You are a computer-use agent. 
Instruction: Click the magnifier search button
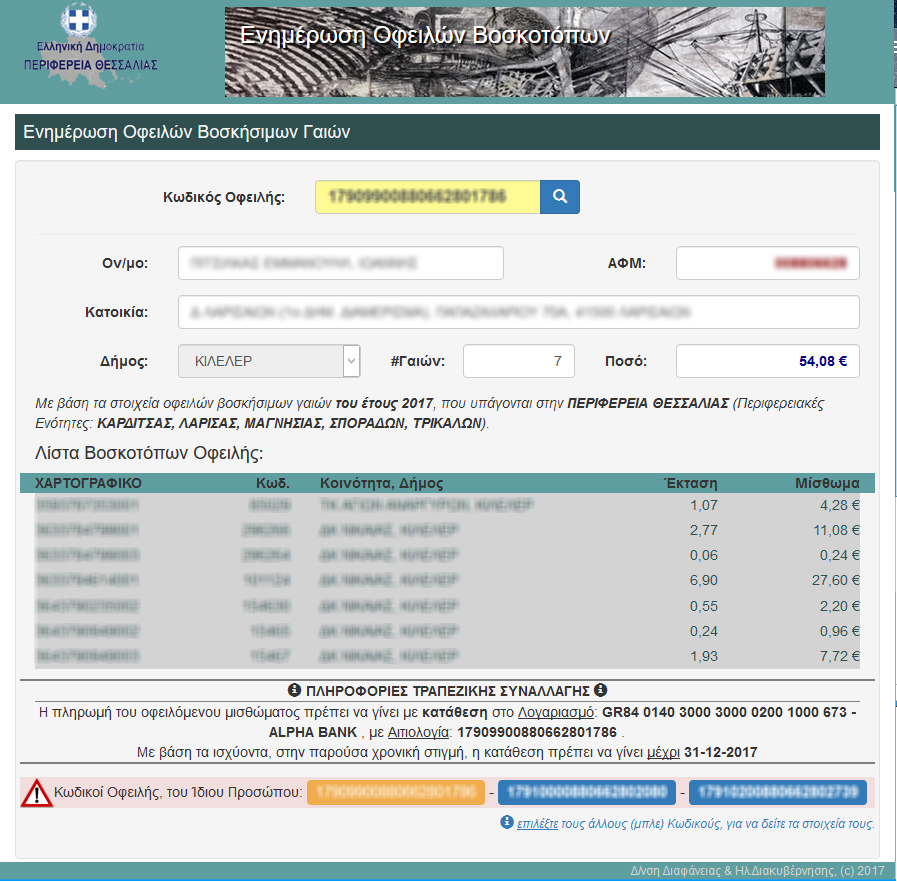tap(560, 197)
